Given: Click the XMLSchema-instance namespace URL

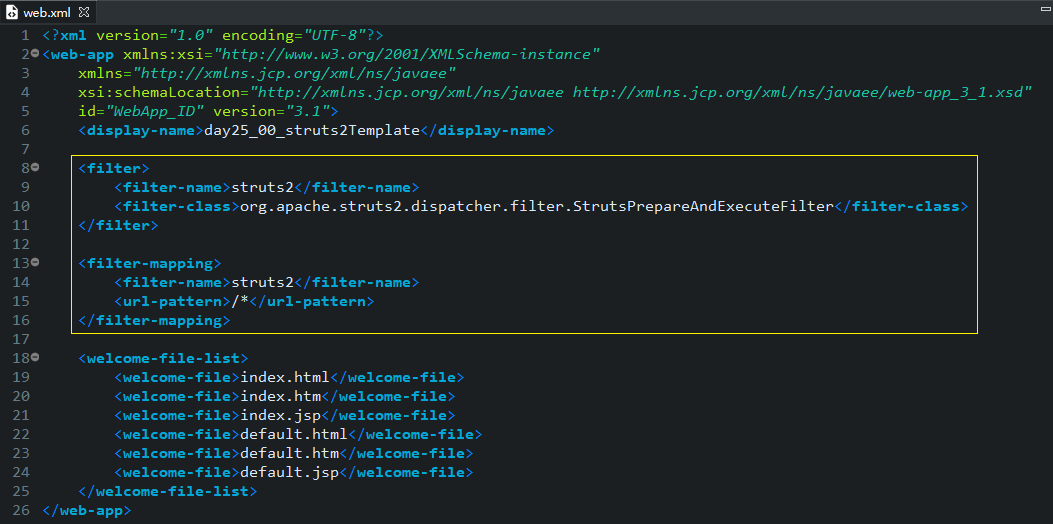Looking at the screenshot, I should pos(410,54).
